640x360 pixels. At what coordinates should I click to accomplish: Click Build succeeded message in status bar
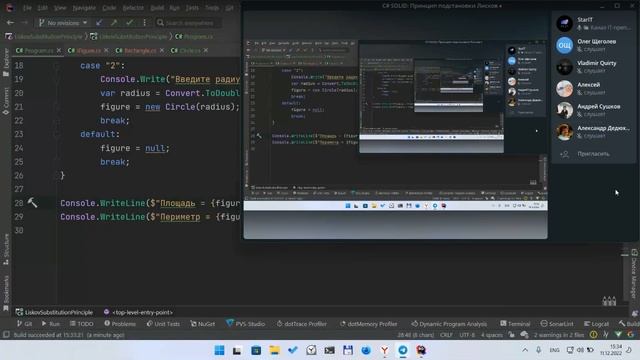pos(69,335)
